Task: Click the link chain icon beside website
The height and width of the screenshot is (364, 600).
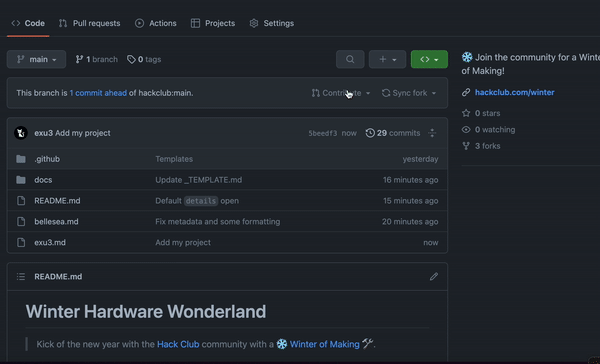Action: [466, 92]
